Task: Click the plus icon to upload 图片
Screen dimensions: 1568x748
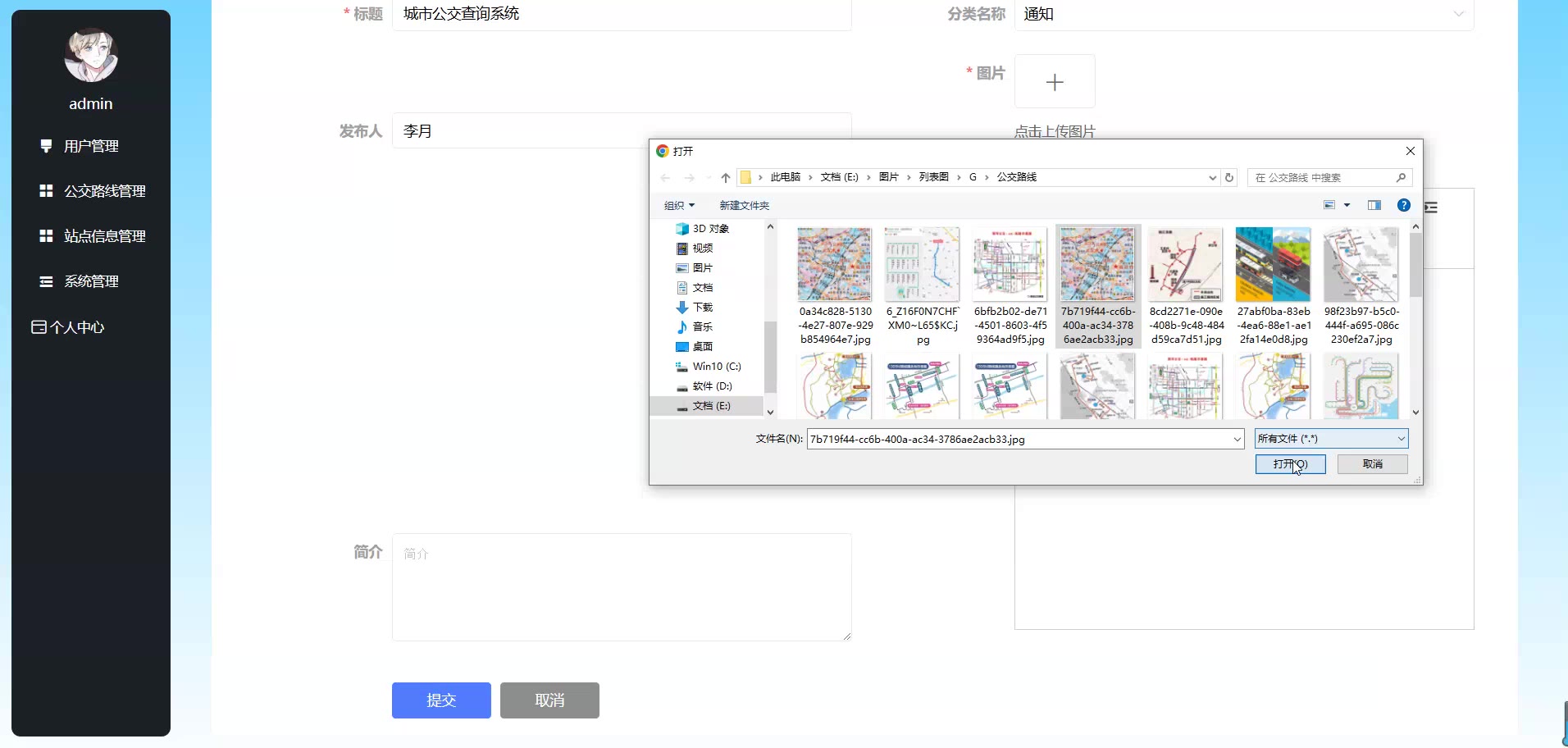Action: click(1055, 82)
